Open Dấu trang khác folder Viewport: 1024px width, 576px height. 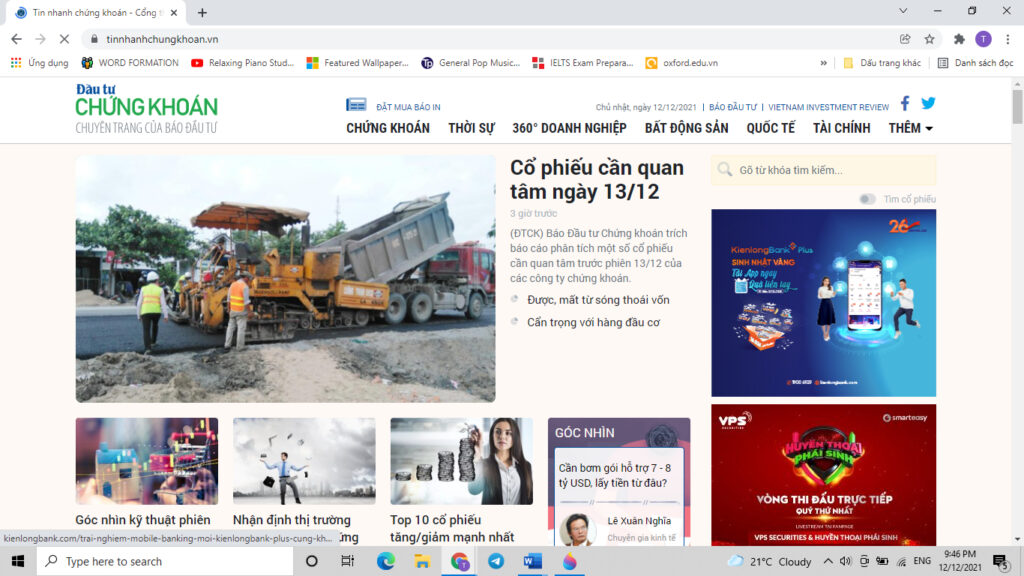[882, 63]
